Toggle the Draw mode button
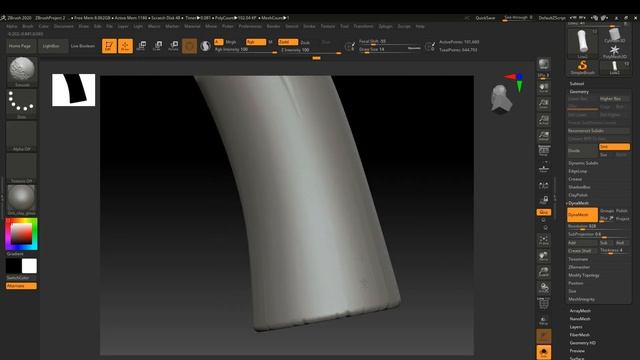 [125, 46]
